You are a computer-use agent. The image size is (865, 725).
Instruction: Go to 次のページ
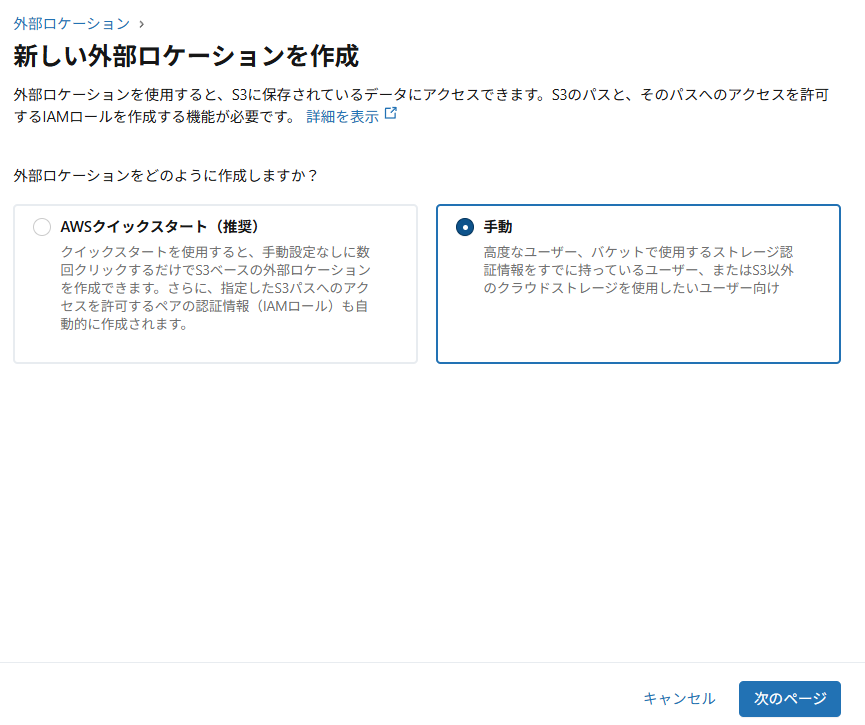789,699
